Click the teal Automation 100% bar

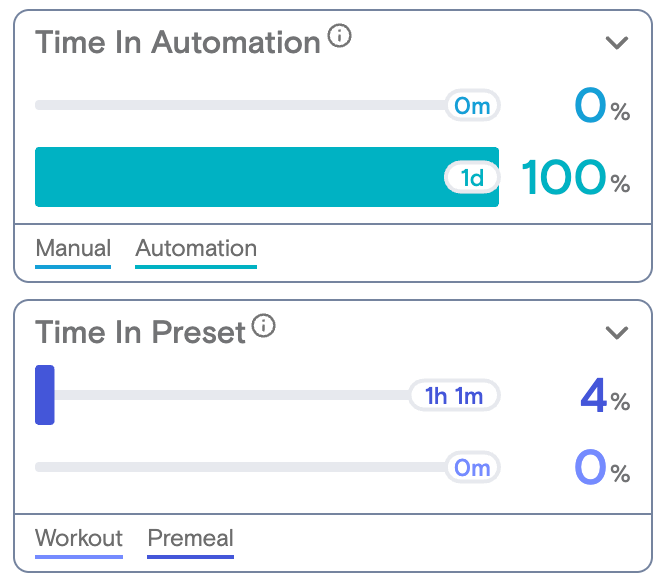tap(267, 177)
